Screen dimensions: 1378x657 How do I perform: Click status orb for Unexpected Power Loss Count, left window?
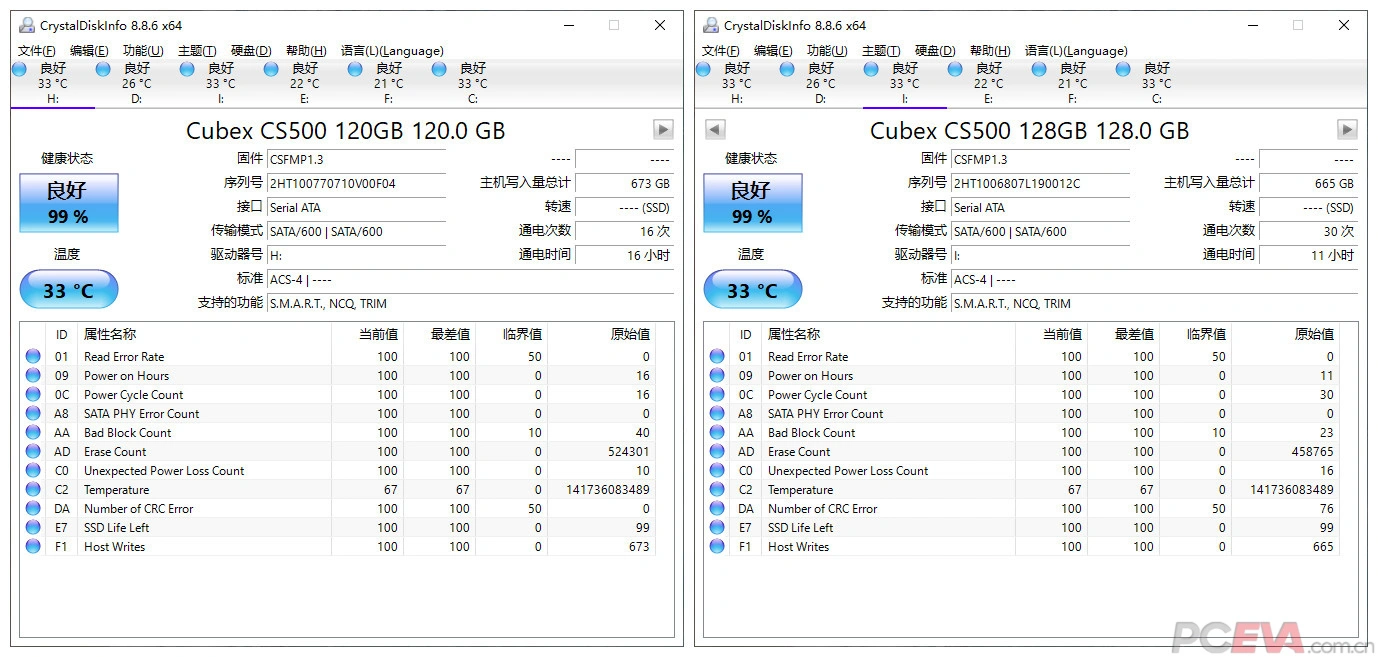pos(33,470)
